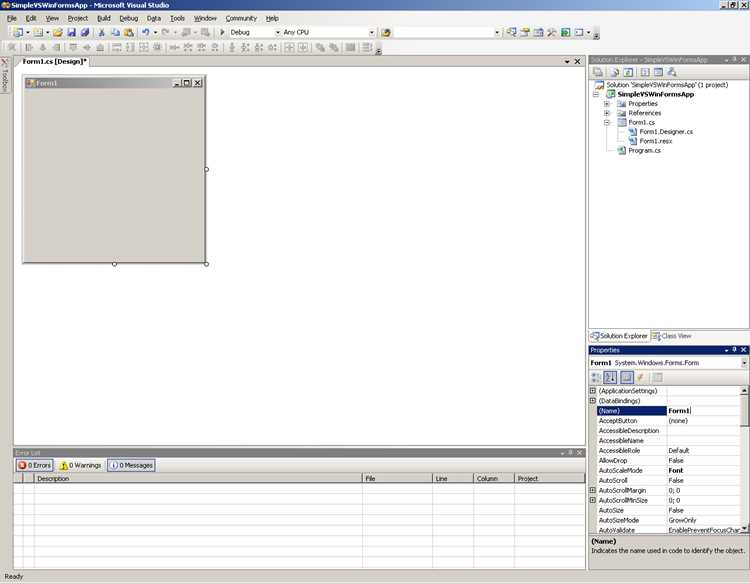Image resolution: width=750 pixels, height=584 pixels.
Task: Click the Form1 (Name) value field
Action: coord(703,411)
